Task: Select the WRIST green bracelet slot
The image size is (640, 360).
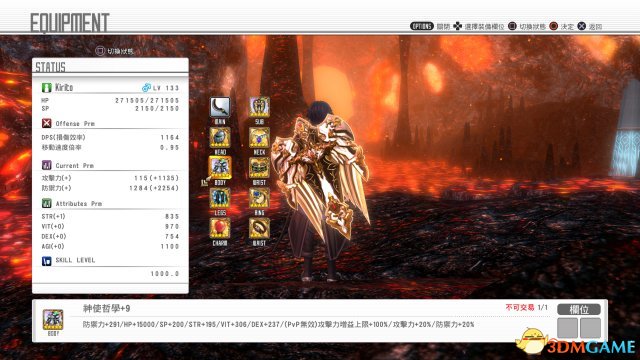Action: 259,168
